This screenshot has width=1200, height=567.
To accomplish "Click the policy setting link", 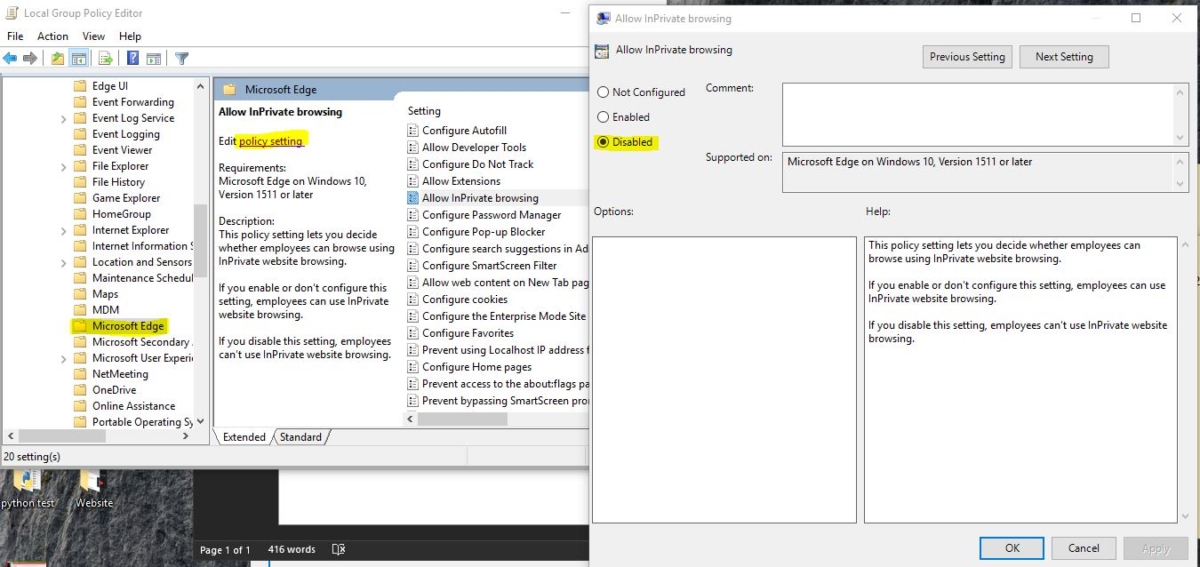I will [270, 142].
